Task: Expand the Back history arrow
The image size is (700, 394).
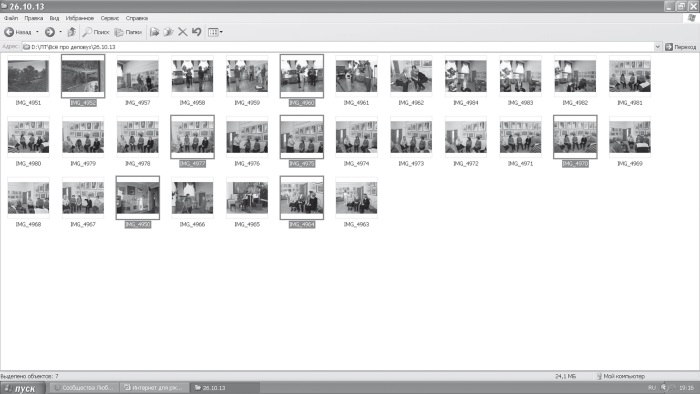Action: coord(38,32)
